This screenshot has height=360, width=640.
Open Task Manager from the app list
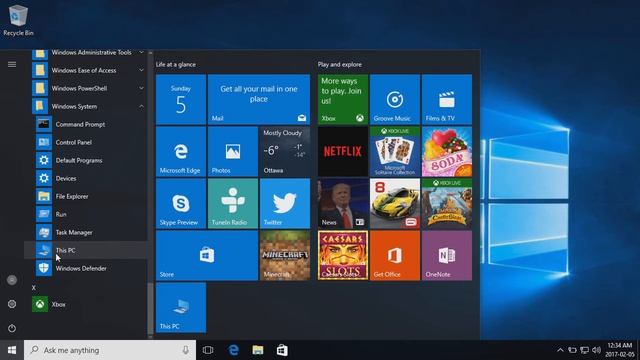pos(86,232)
